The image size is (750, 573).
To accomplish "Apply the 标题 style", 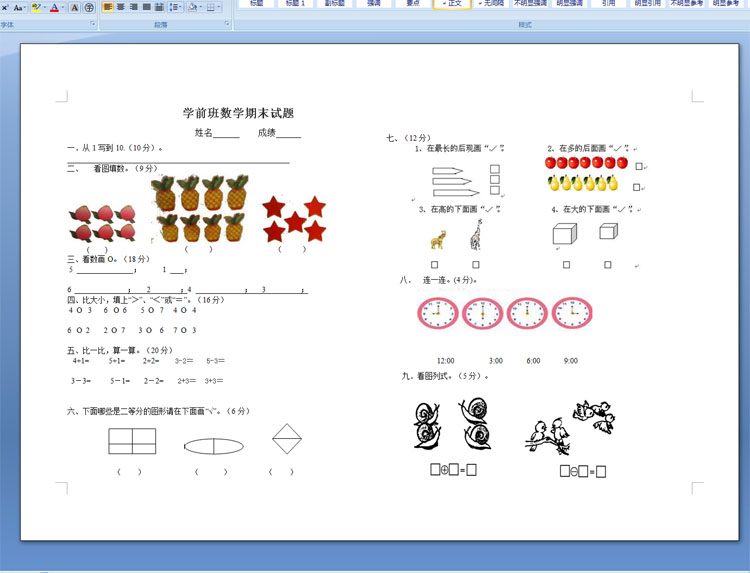I will [x=257, y=3].
